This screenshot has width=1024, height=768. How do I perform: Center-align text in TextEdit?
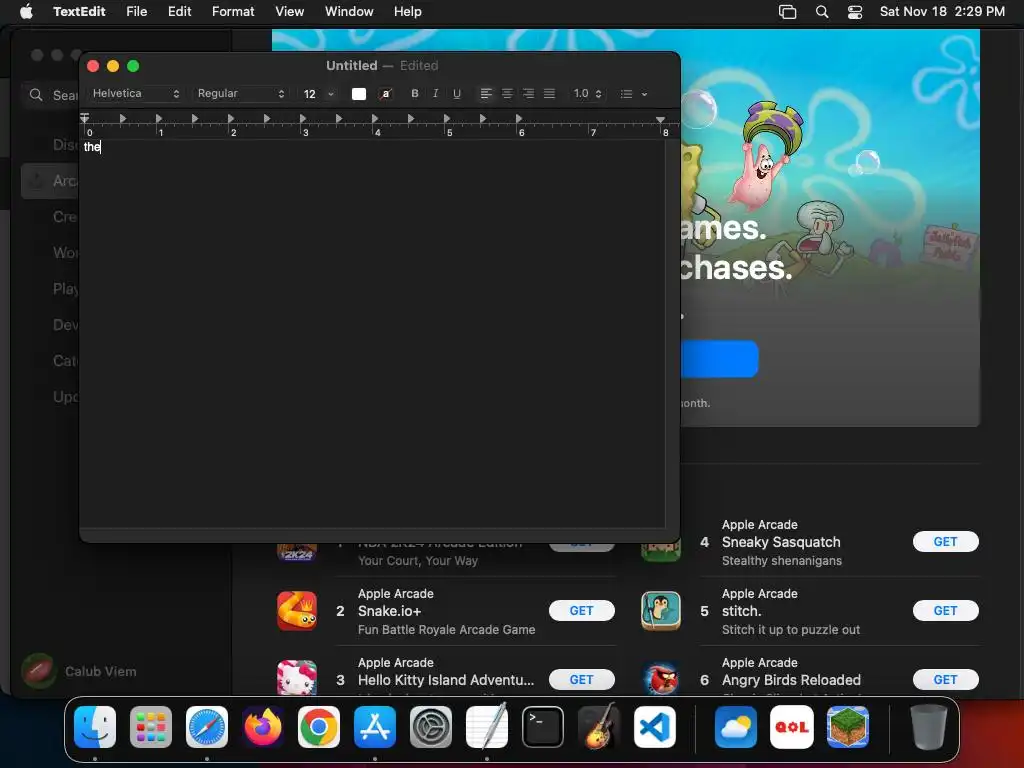click(x=507, y=93)
